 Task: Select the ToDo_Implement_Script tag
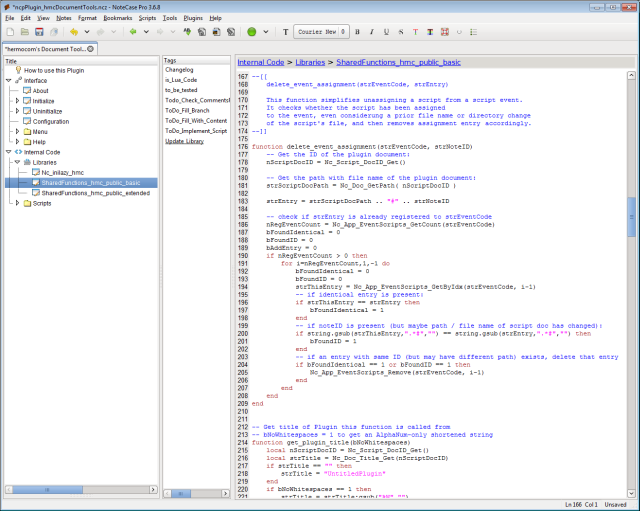[x=196, y=131]
